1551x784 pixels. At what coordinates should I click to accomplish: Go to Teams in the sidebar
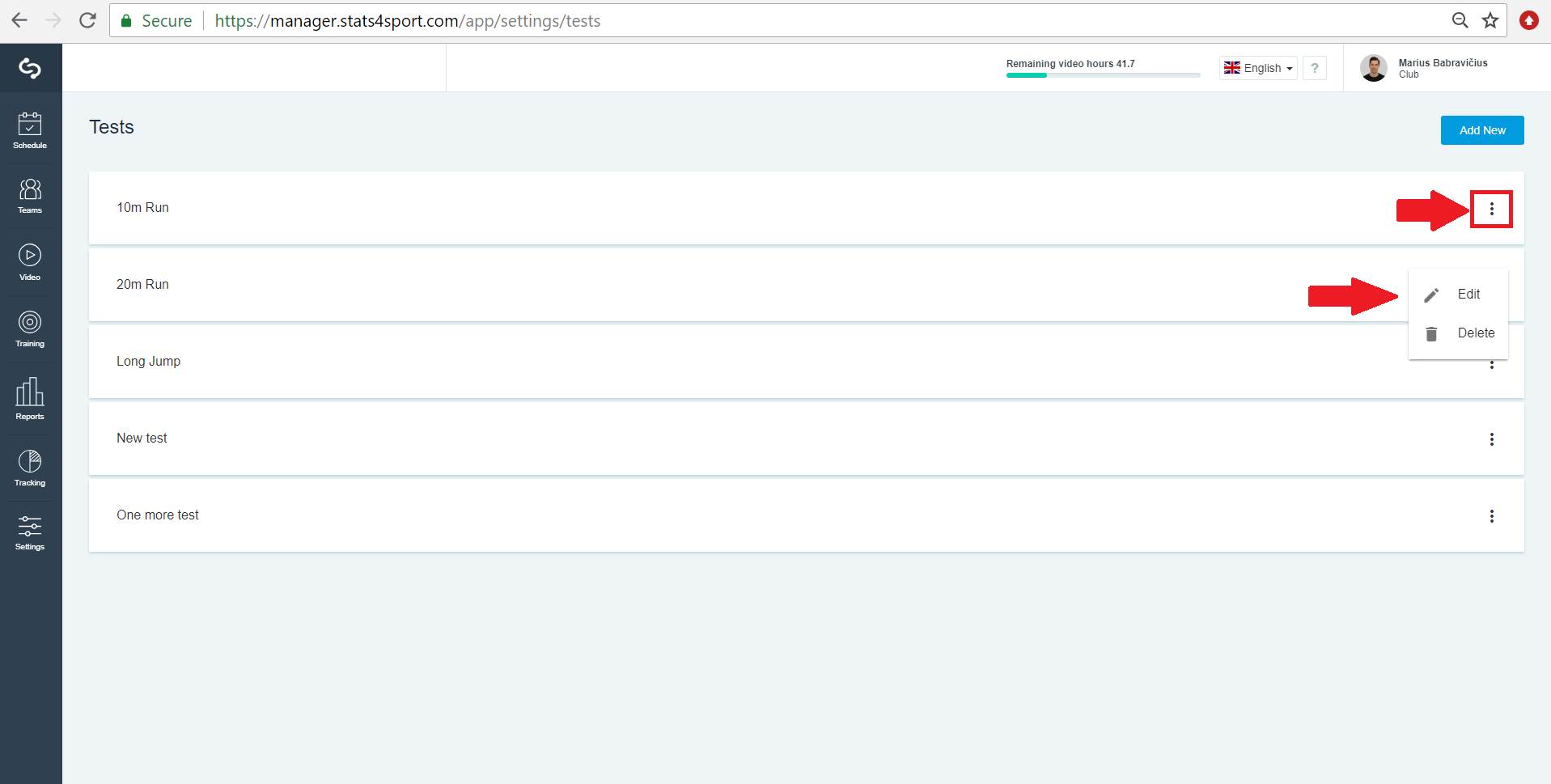[x=30, y=196]
